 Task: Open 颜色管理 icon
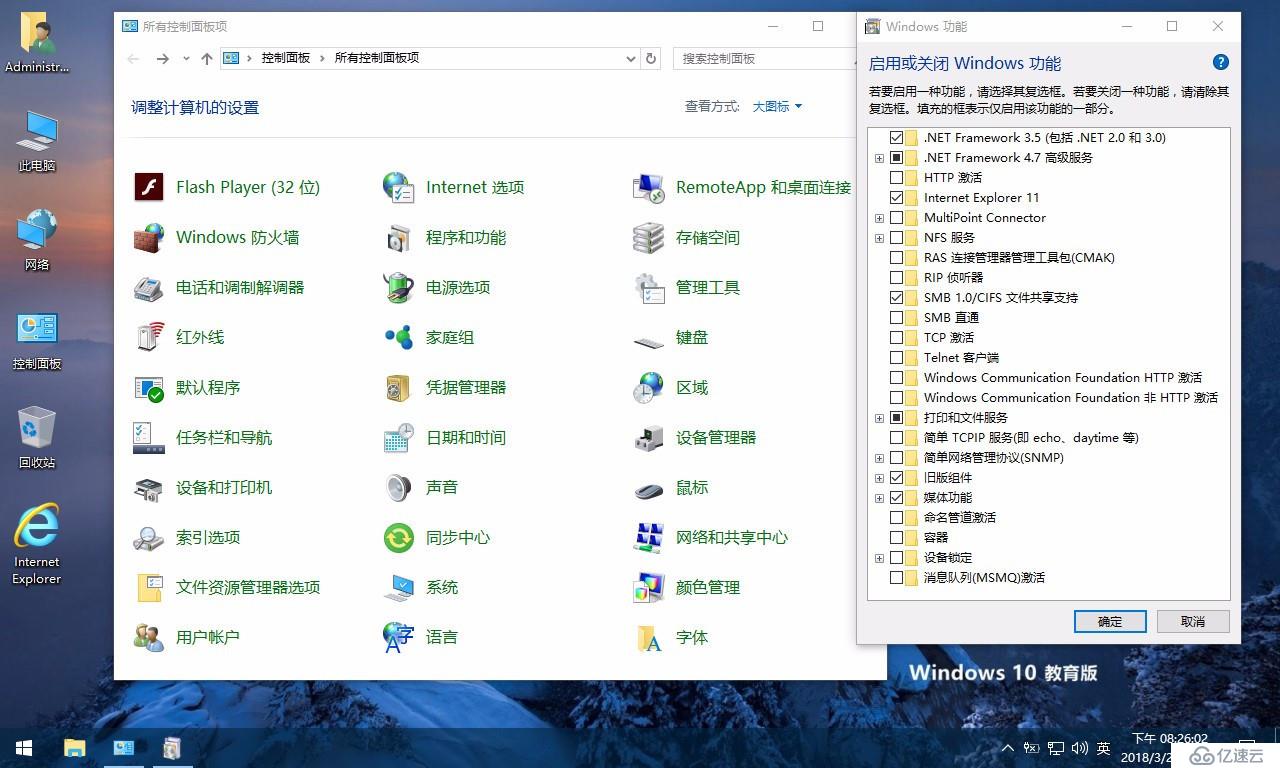tap(649, 587)
